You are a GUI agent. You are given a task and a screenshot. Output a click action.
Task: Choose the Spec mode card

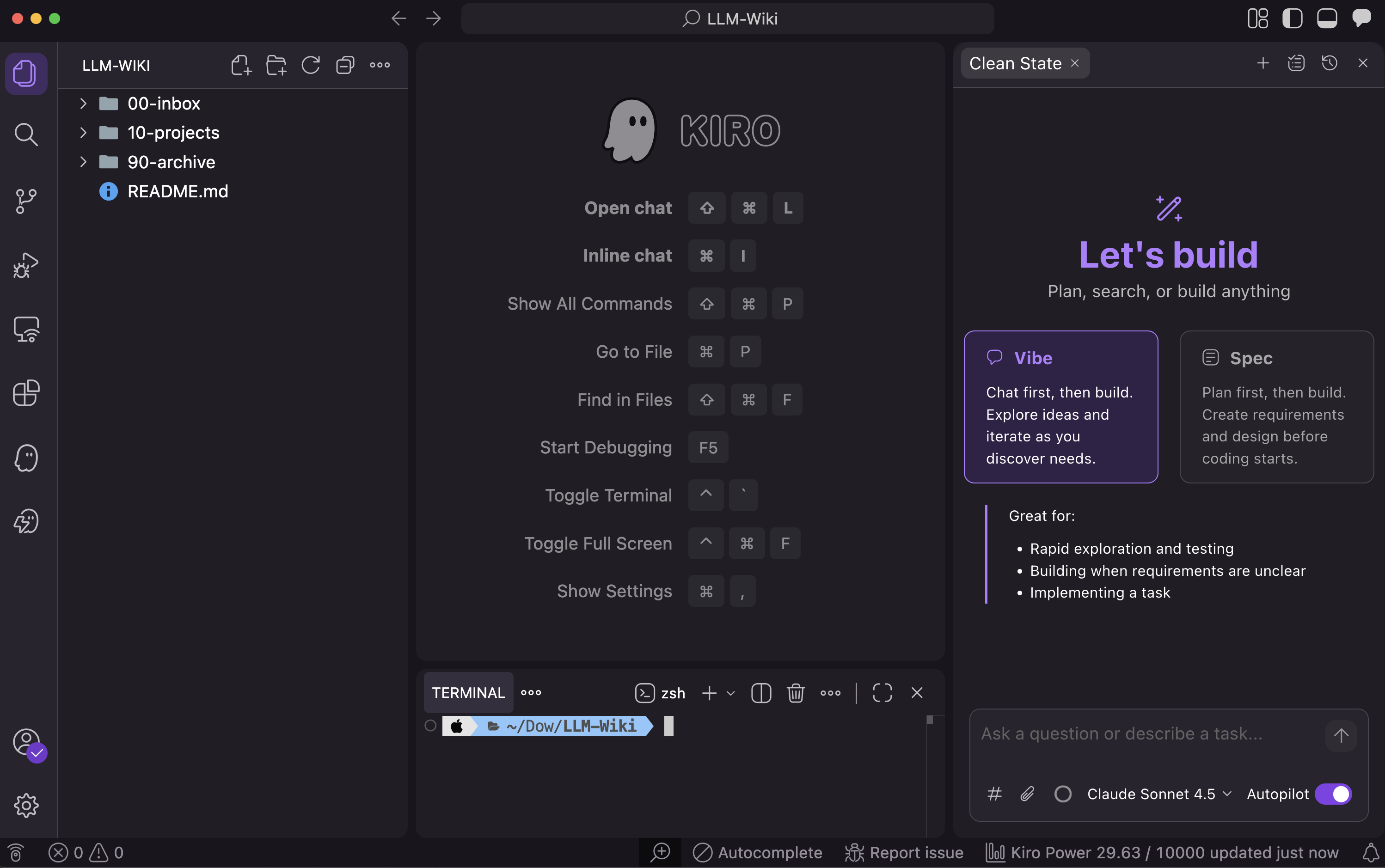click(x=1276, y=406)
